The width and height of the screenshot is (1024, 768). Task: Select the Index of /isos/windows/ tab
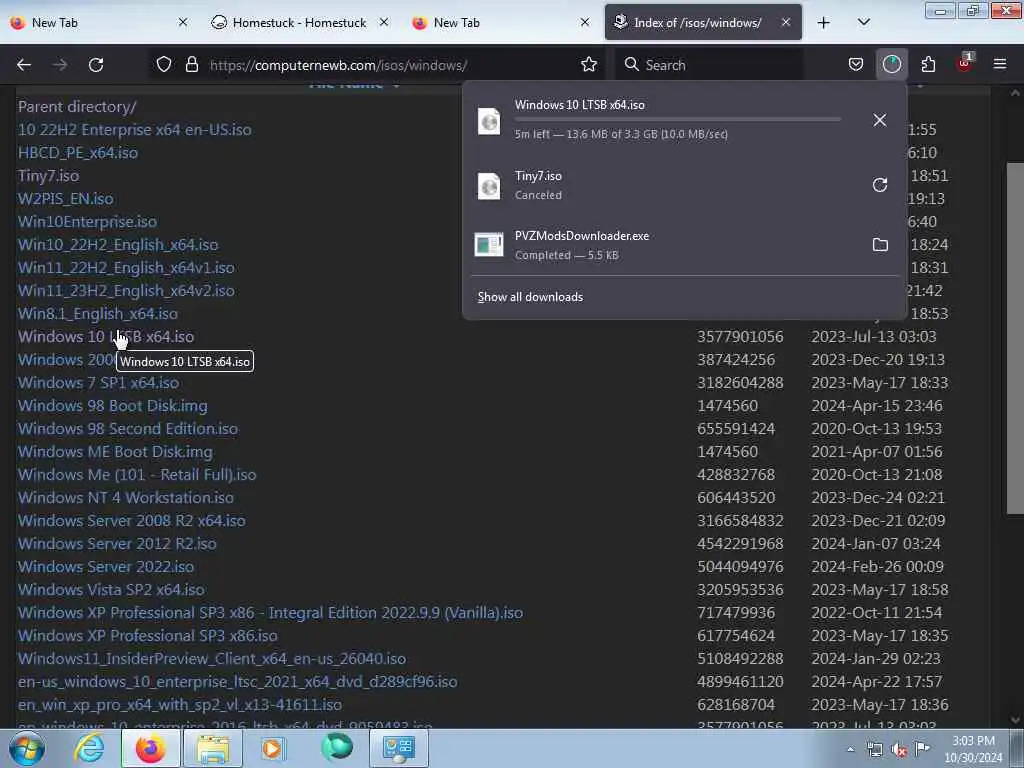[x=703, y=22]
